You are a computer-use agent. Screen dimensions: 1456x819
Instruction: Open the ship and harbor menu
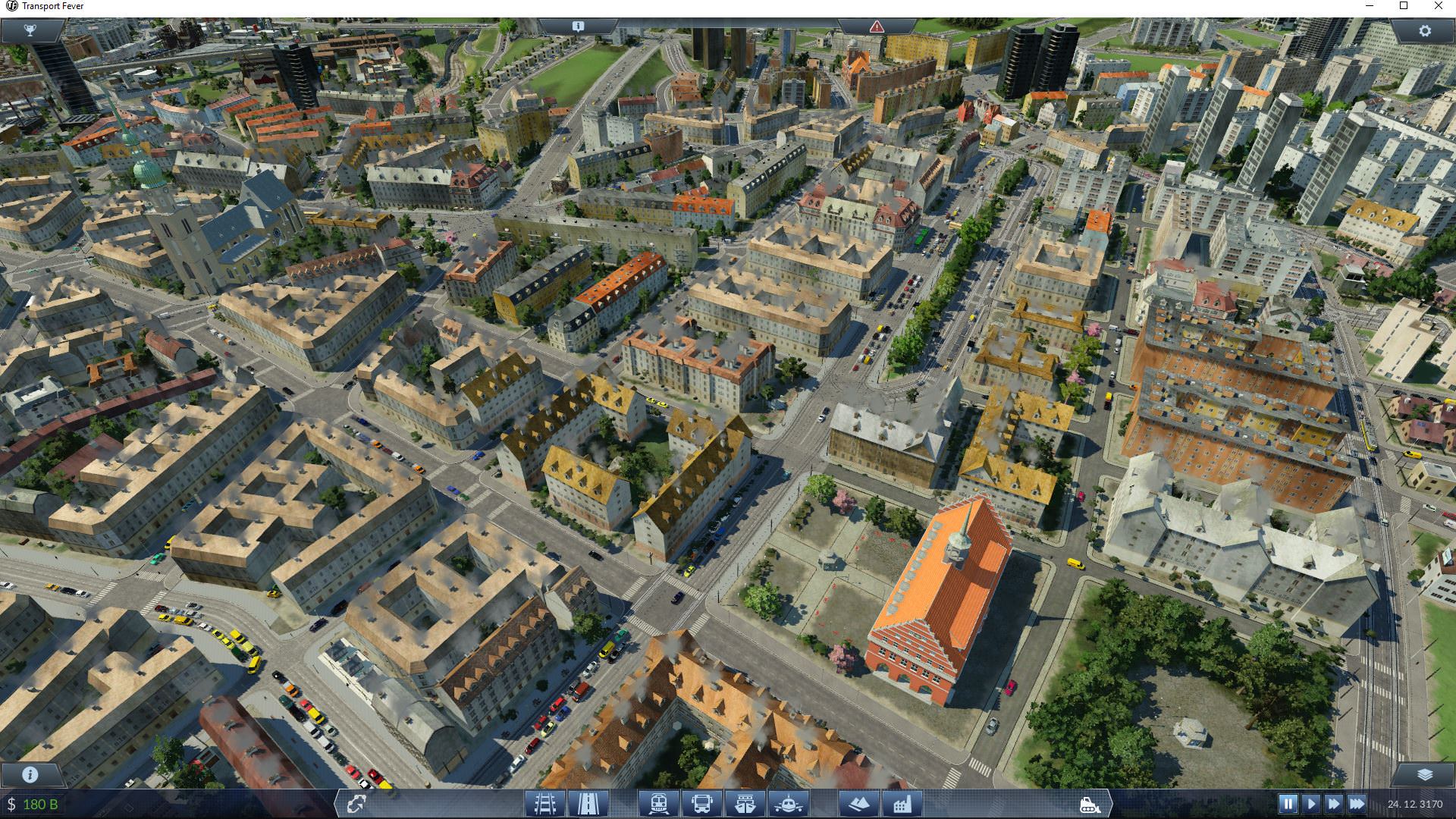coord(745,803)
